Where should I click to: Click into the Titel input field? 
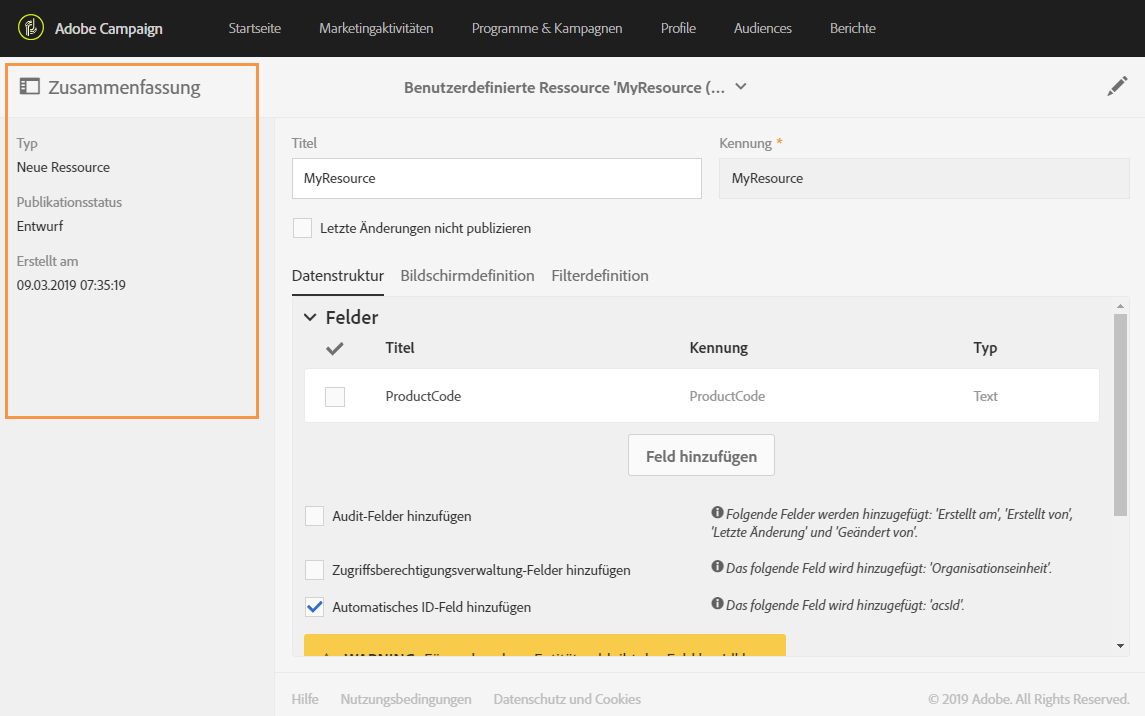[x=497, y=178]
